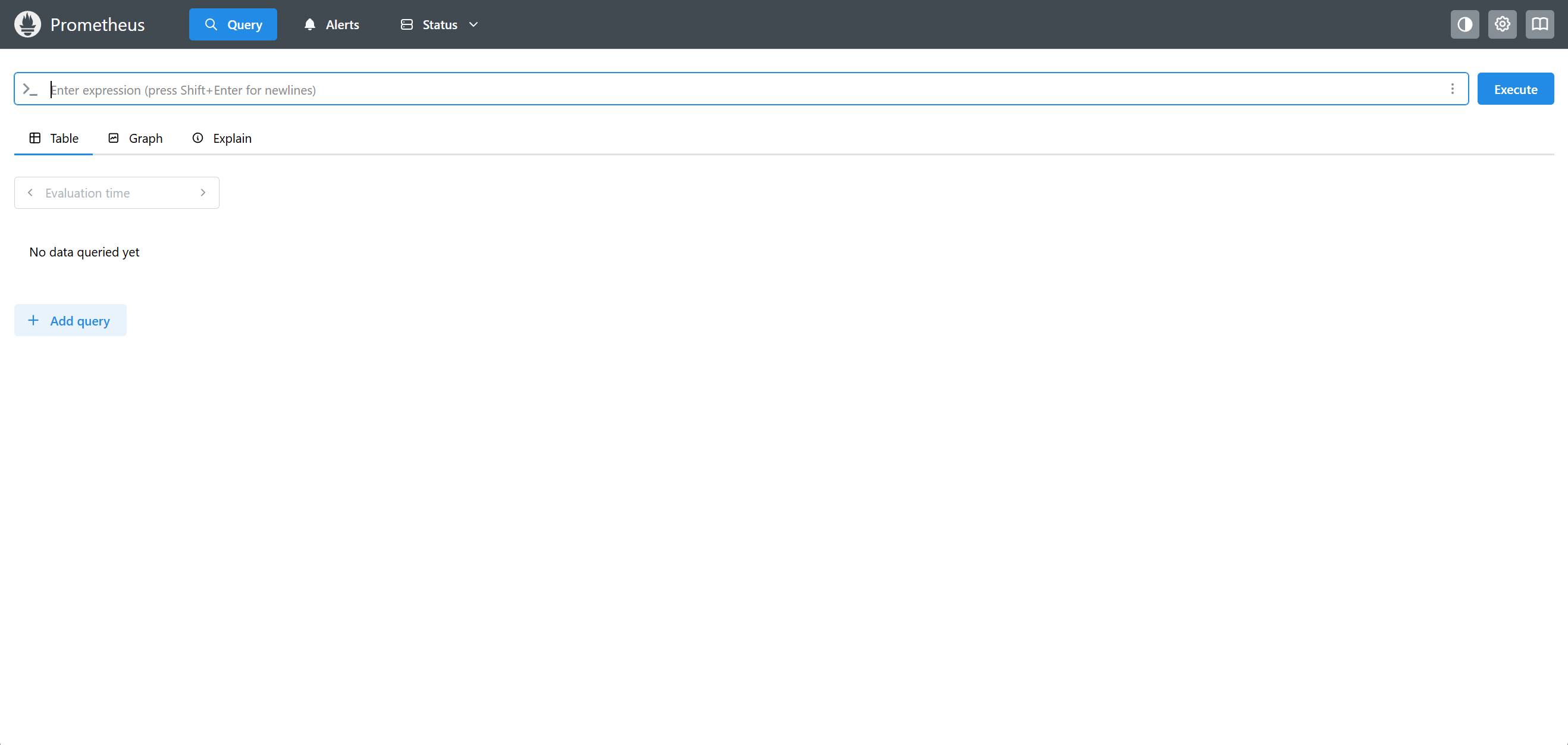Click the Prometheus flame logo
Image resolution: width=1568 pixels, height=745 pixels.
[27, 24]
